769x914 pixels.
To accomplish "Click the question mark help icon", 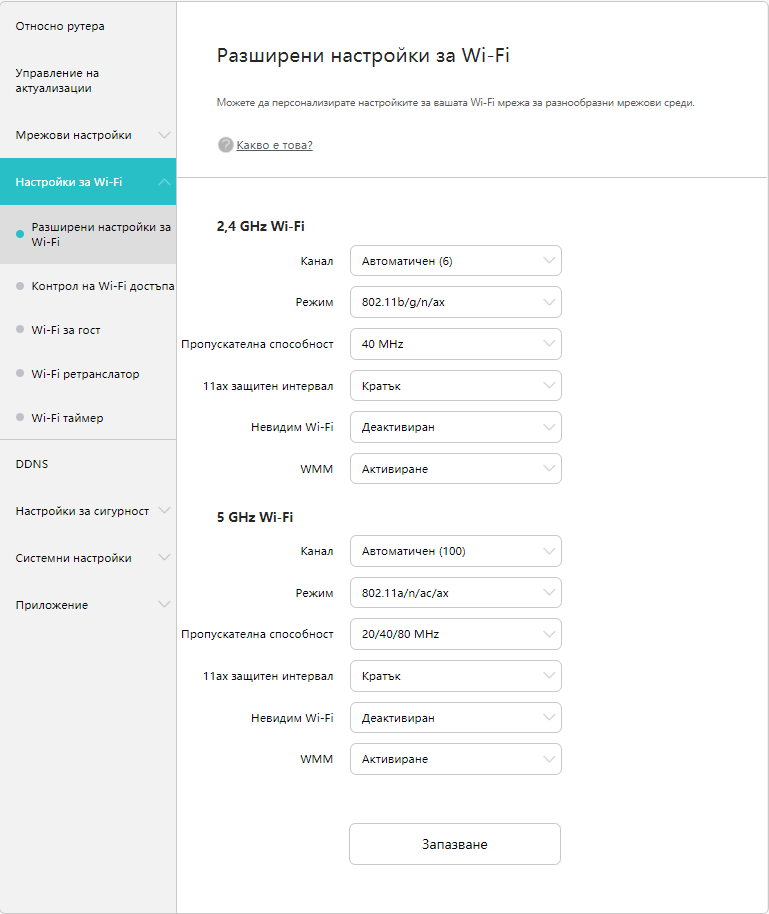I will 226,145.
